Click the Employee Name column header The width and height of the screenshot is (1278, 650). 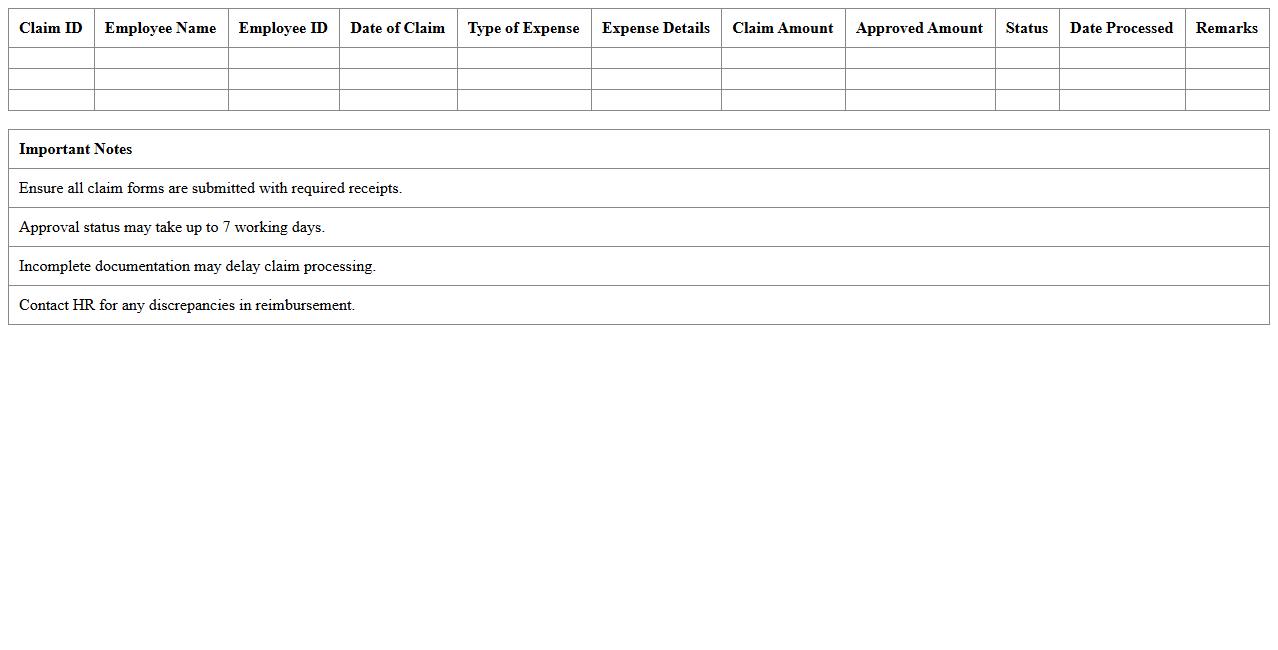160,28
